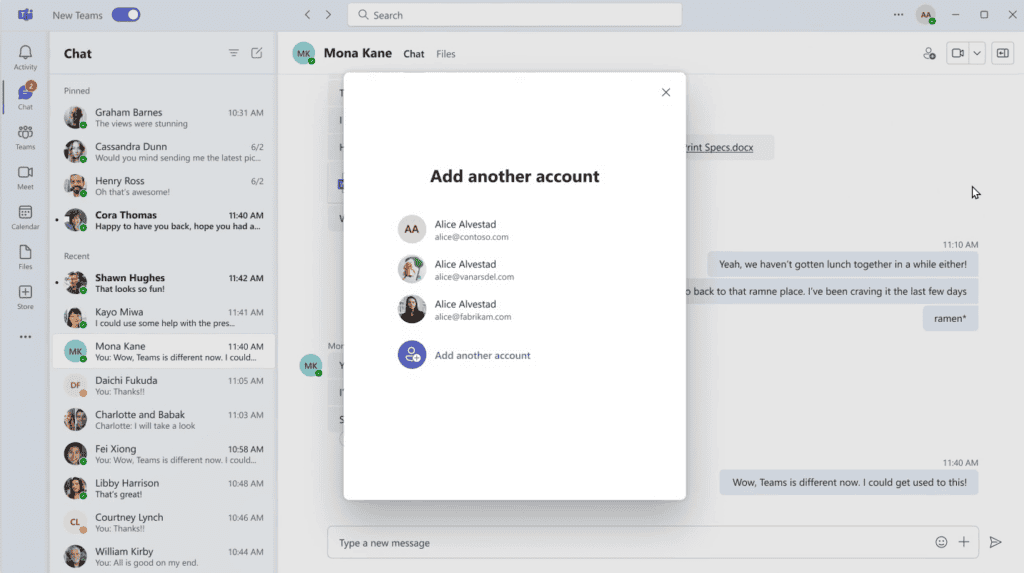Open the pop-out panel icon in header
The width and height of the screenshot is (1024, 573).
[1002, 54]
